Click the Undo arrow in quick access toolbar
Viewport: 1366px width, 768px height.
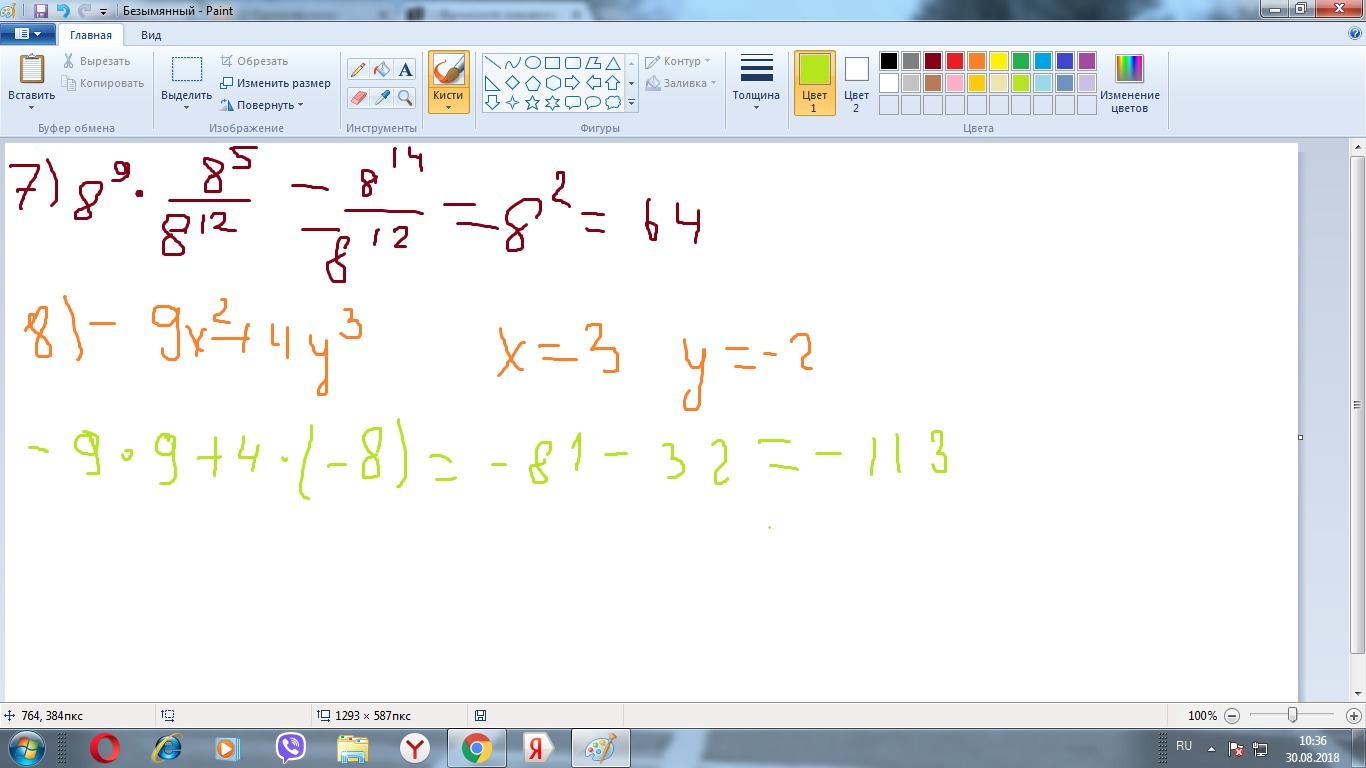click(x=63, y=10)
